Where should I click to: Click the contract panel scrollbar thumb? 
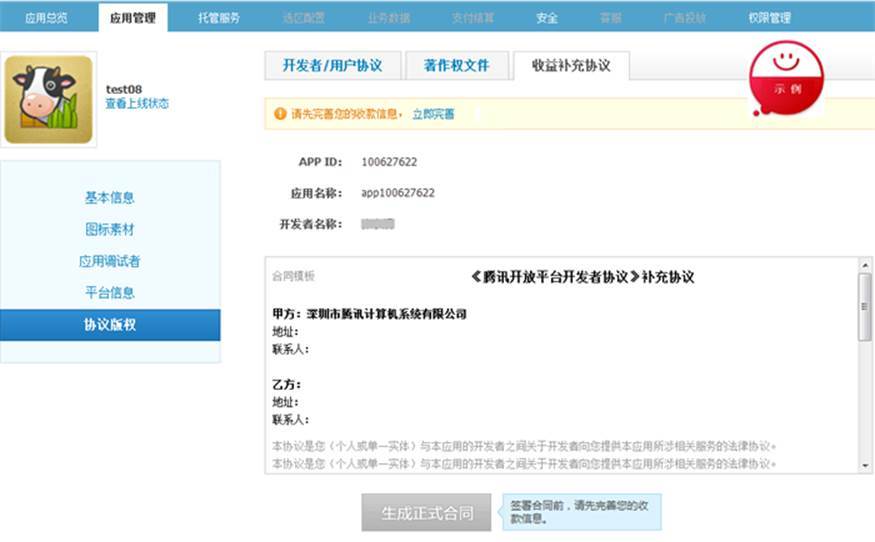coord(865,306)
